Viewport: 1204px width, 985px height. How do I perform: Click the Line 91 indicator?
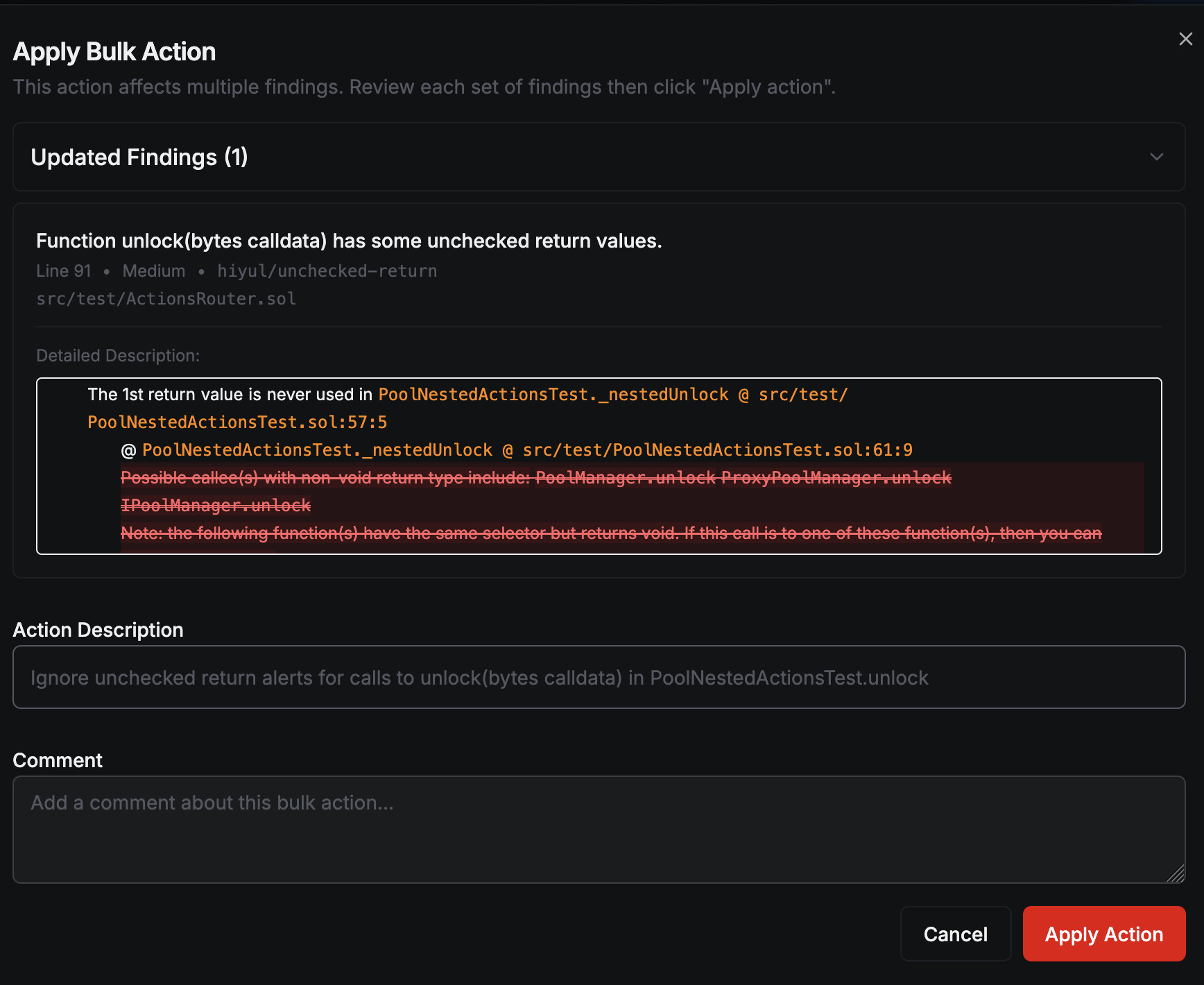click(63, 271)
